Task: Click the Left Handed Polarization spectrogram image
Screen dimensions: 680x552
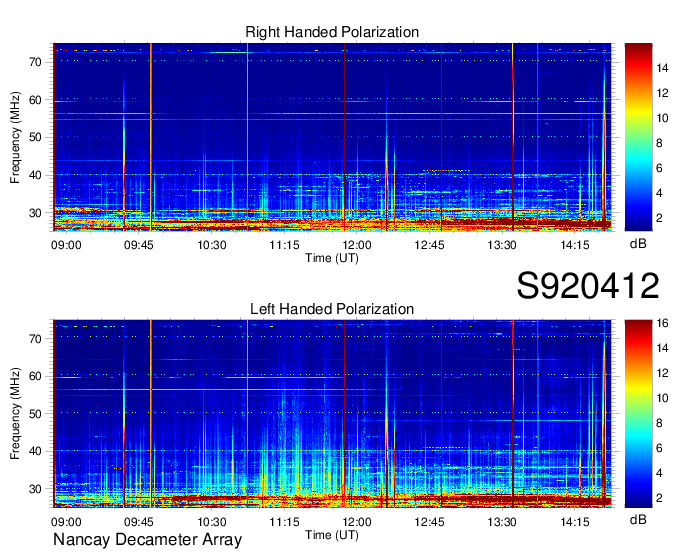Action: (x=332, y=414)
